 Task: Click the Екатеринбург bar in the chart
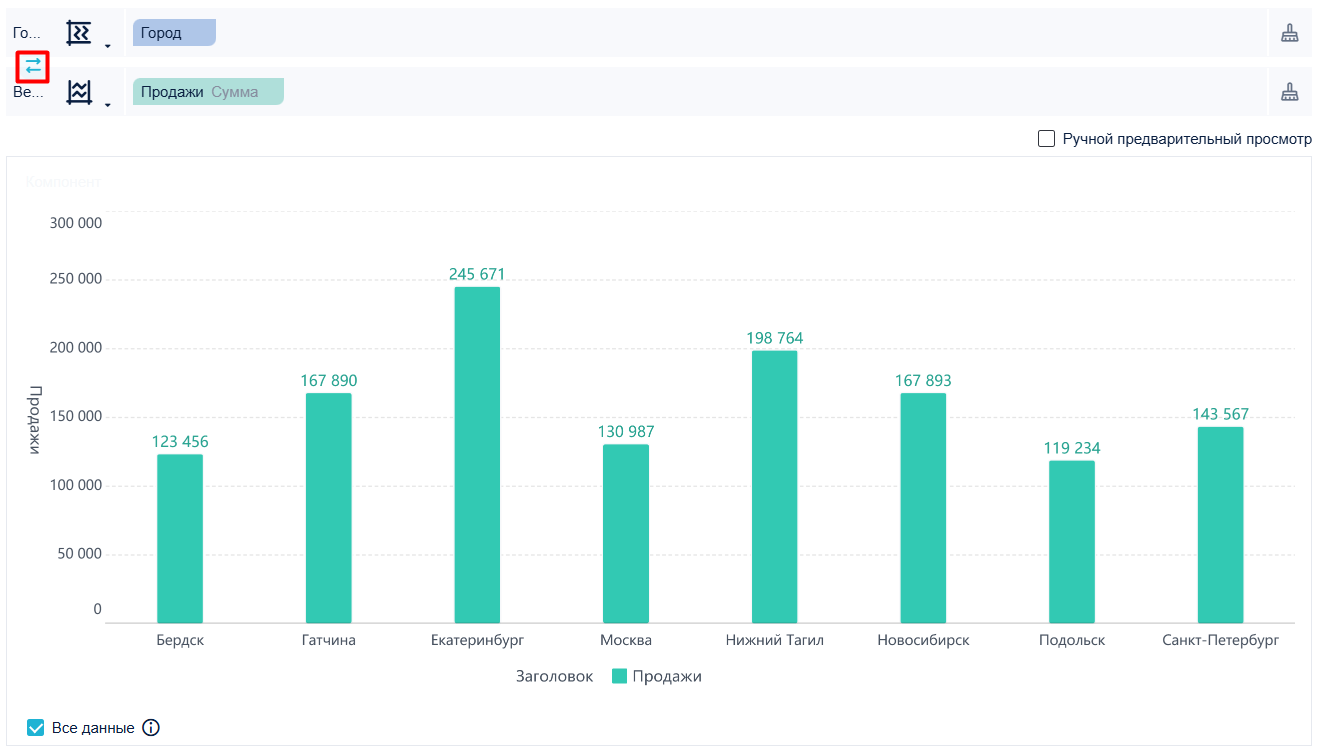pos(477,455)
